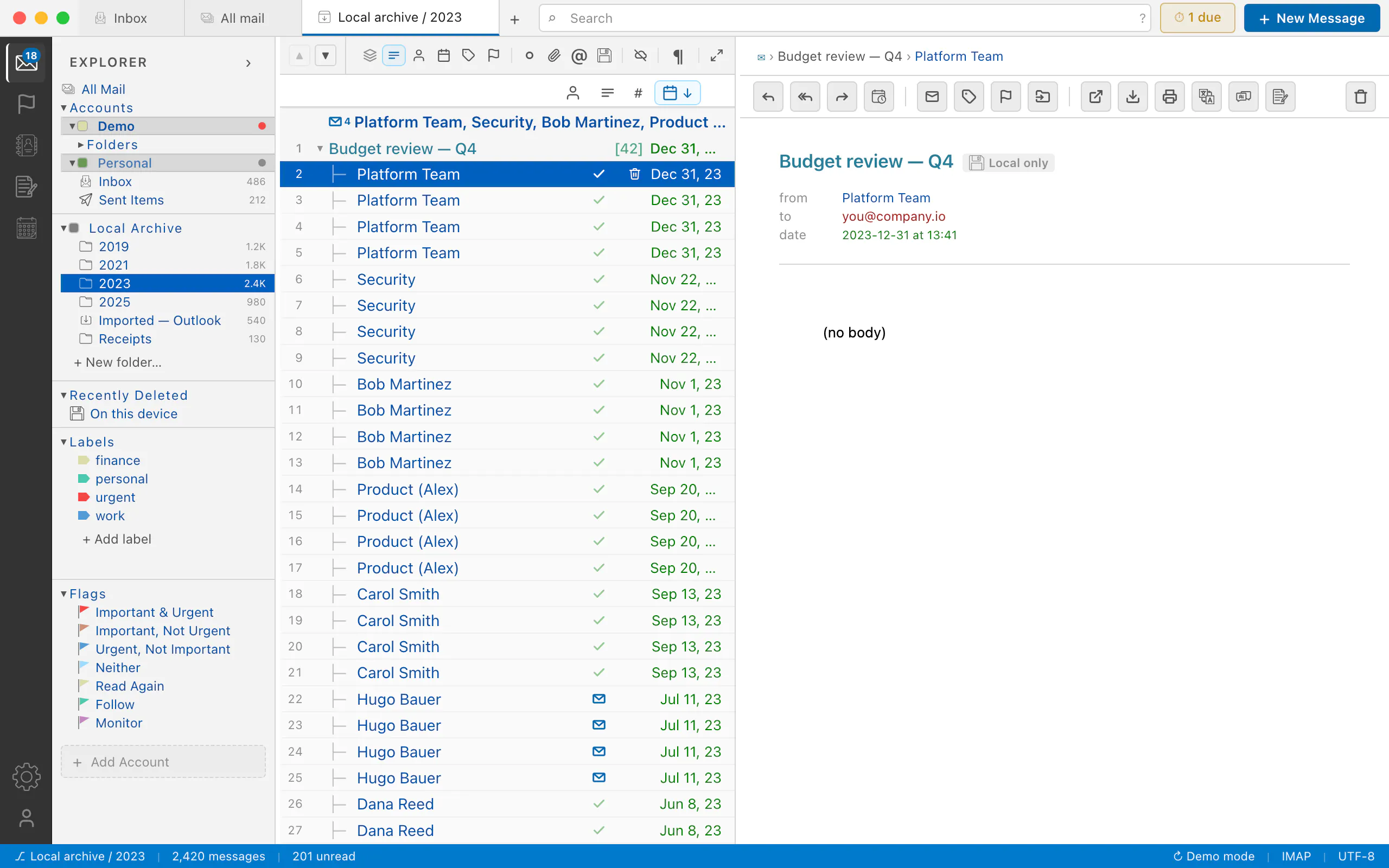Expand the message list to full width icon

coord(716,56)
